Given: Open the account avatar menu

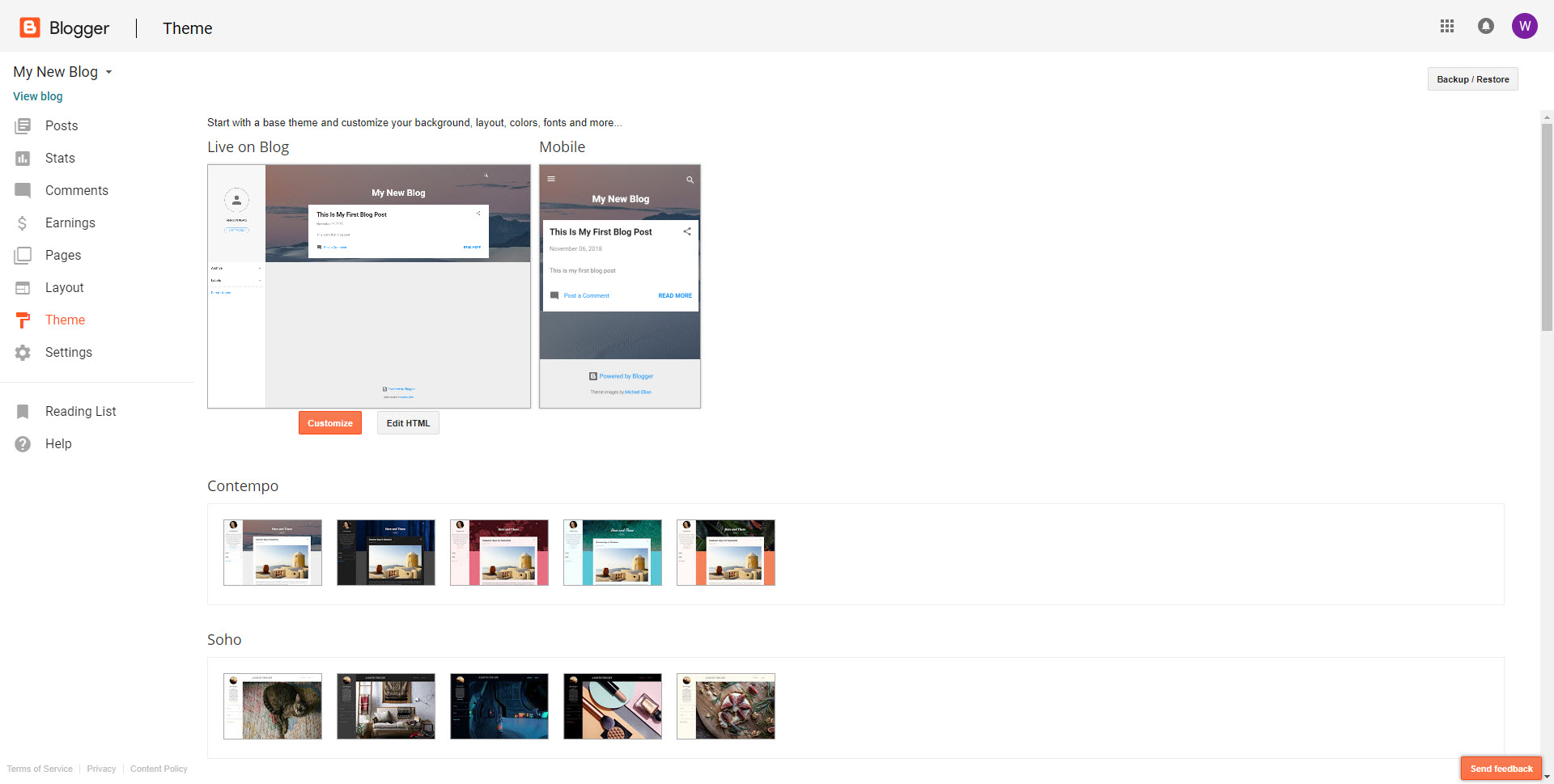Looking at the screenshot, I should click(x=1525, y=26).
